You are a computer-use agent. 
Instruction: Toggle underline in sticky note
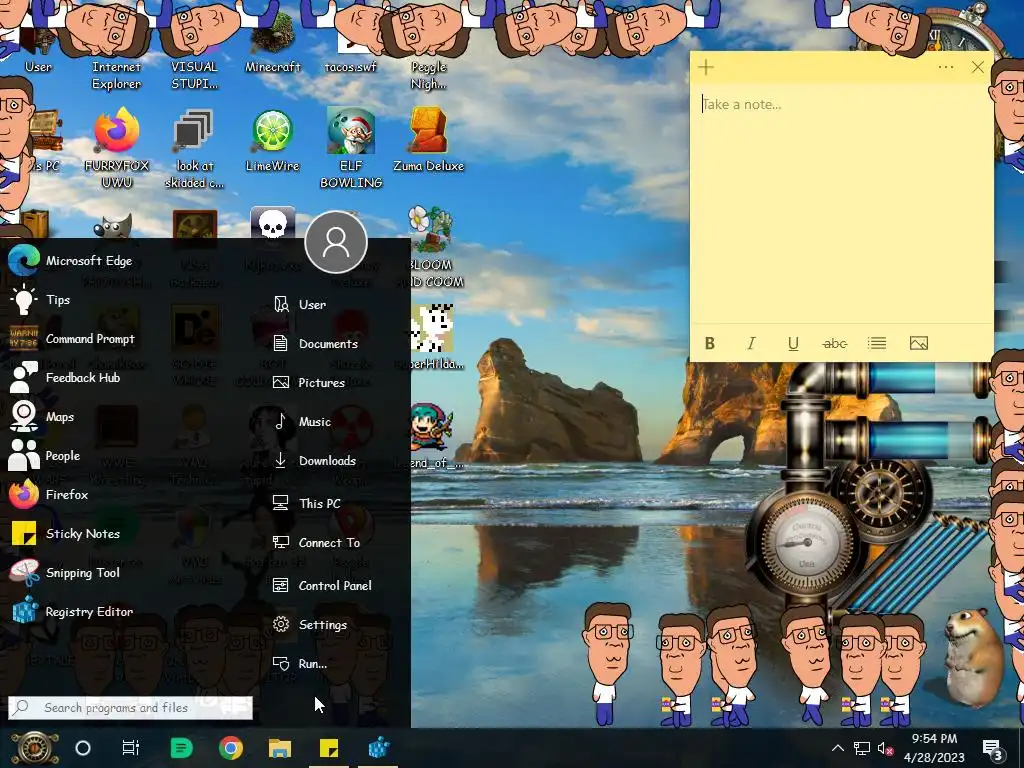793,344
